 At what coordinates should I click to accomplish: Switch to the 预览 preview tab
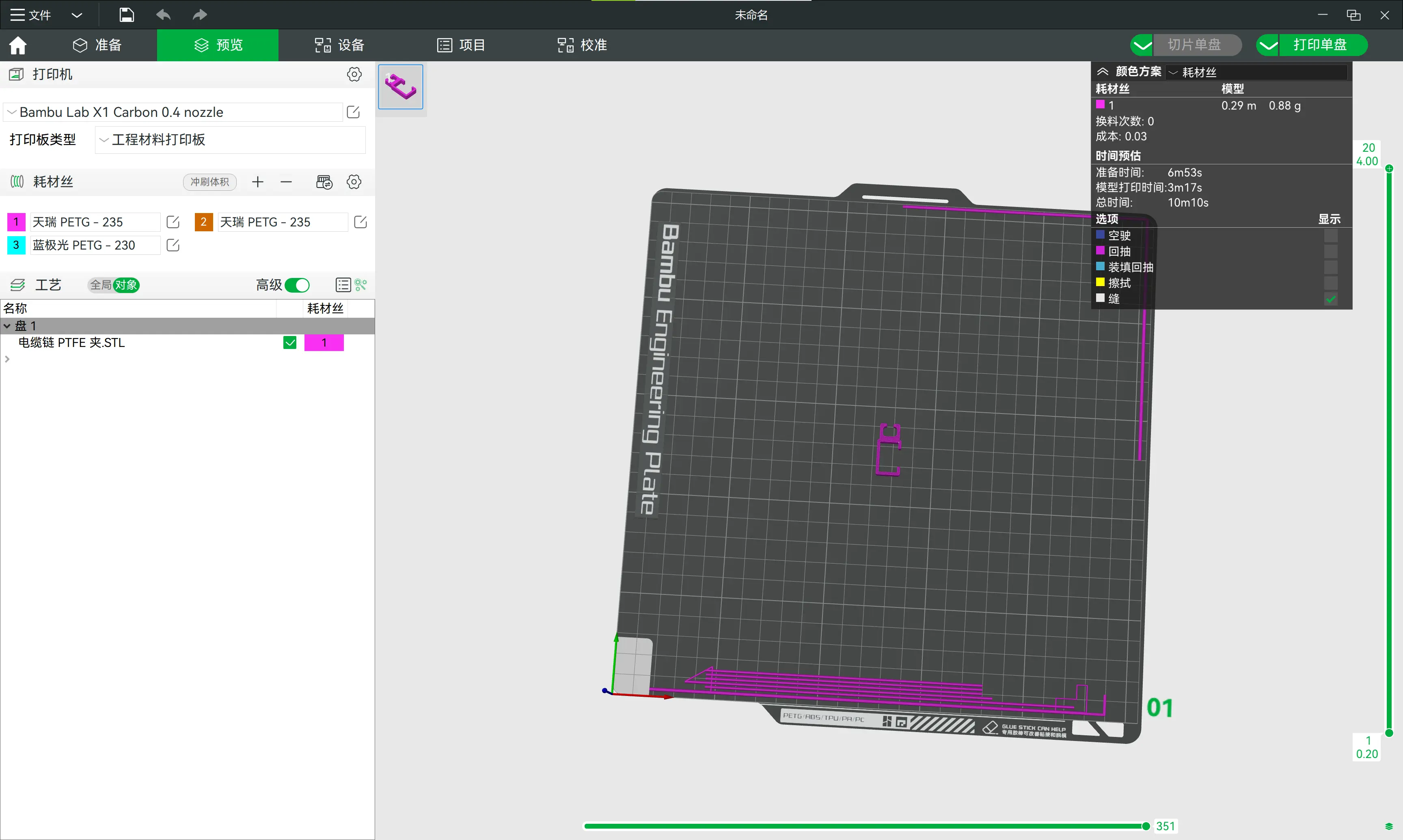click(x=218, y=45)
